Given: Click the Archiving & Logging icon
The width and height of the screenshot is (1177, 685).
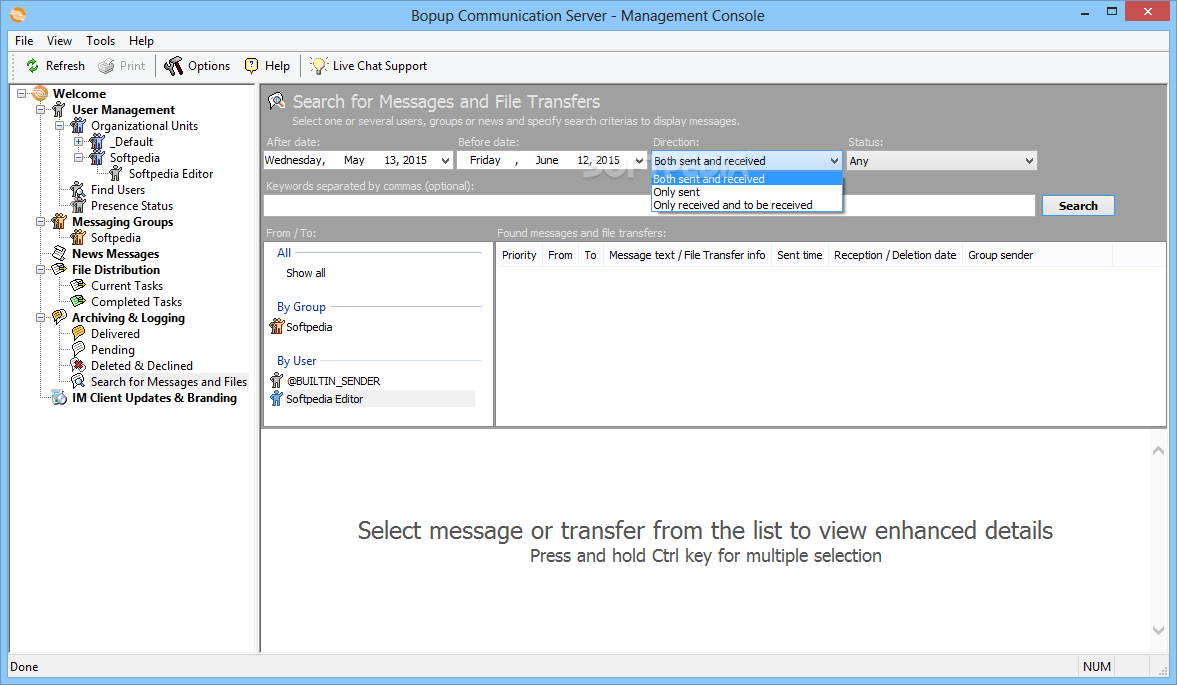Looking at the screenshot, I should (x=59, y=317).
